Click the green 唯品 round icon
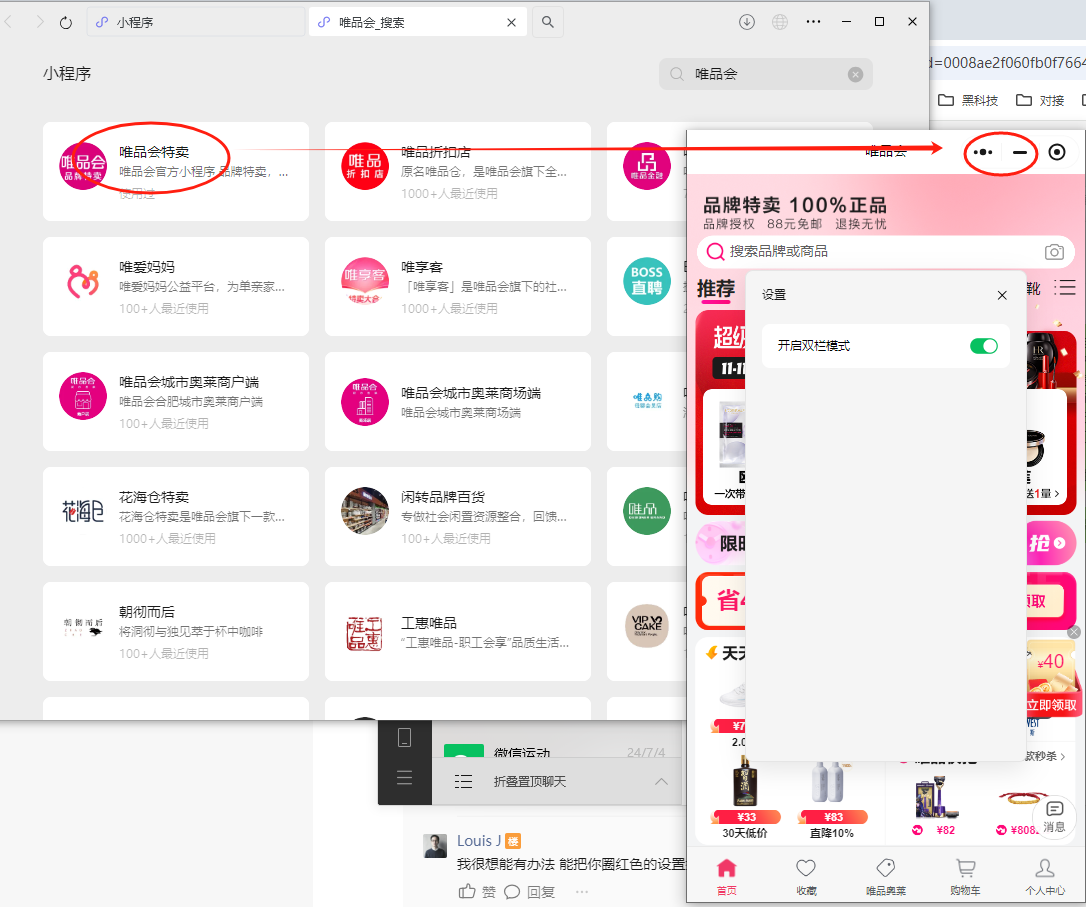1086x907 pixels. tap(647, 510)
